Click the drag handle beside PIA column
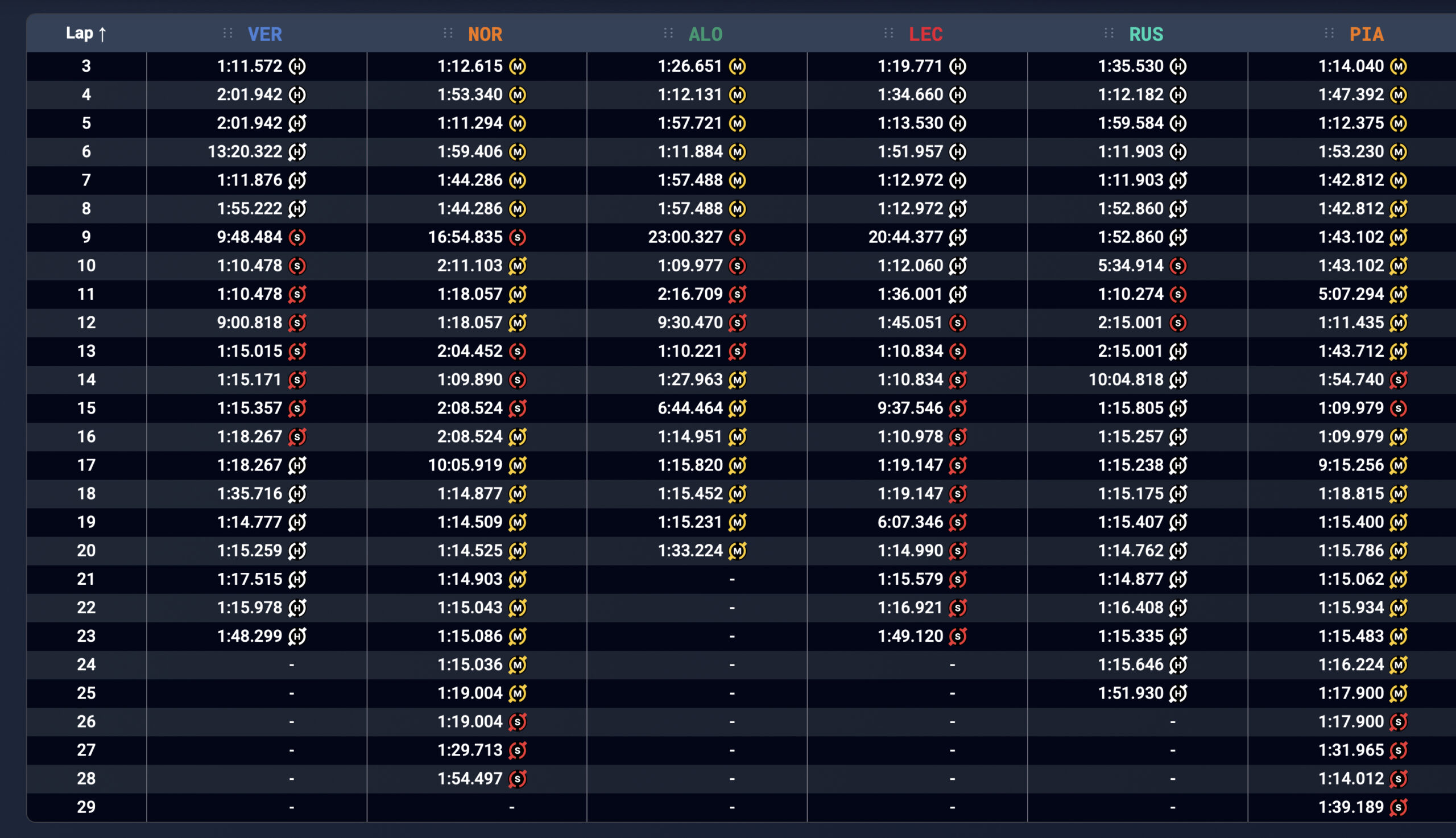The image size is (1456, 838). click(x=1329, y=34)
